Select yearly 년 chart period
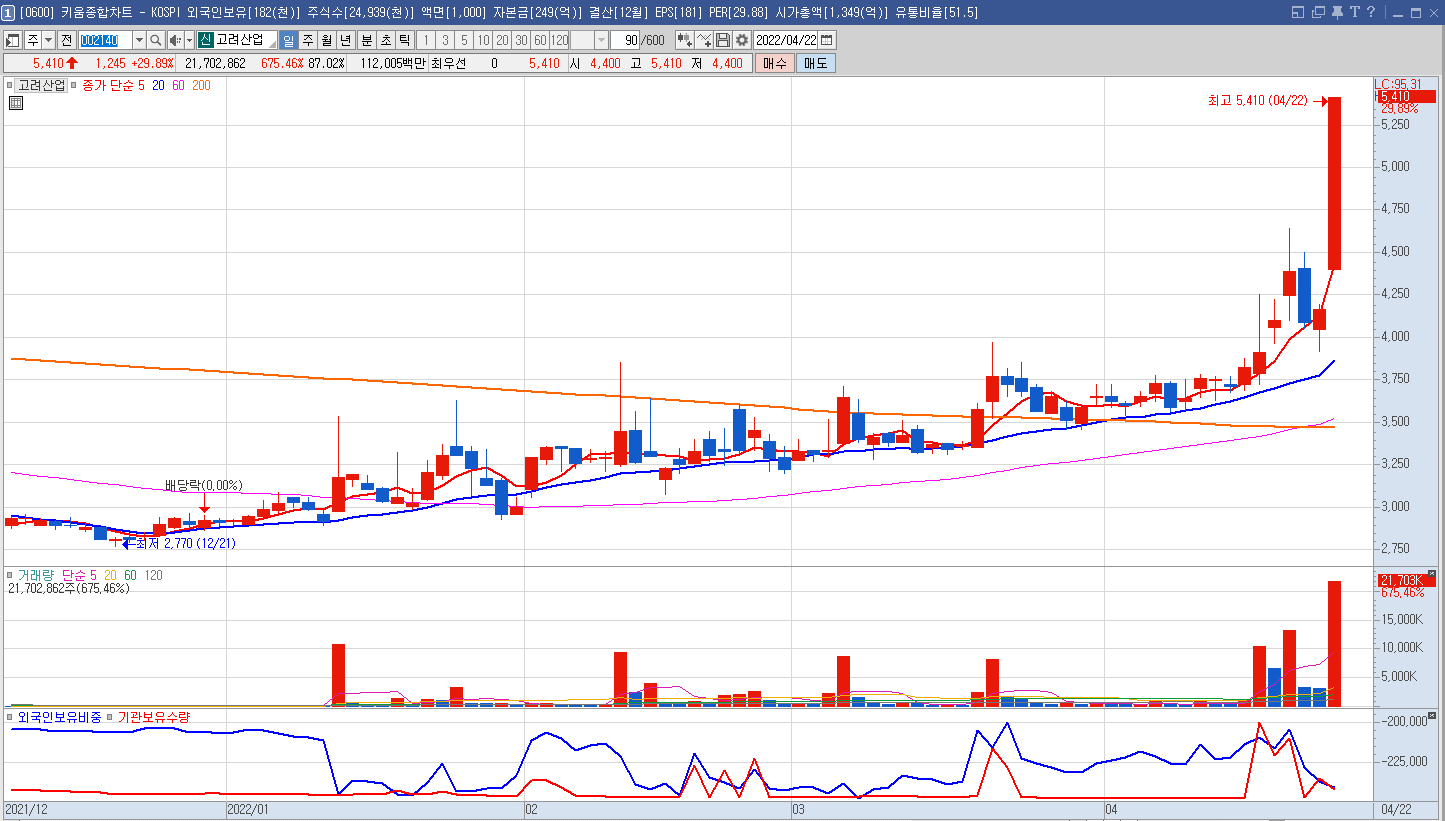1445x821 pixels. (x=345, y=40)
